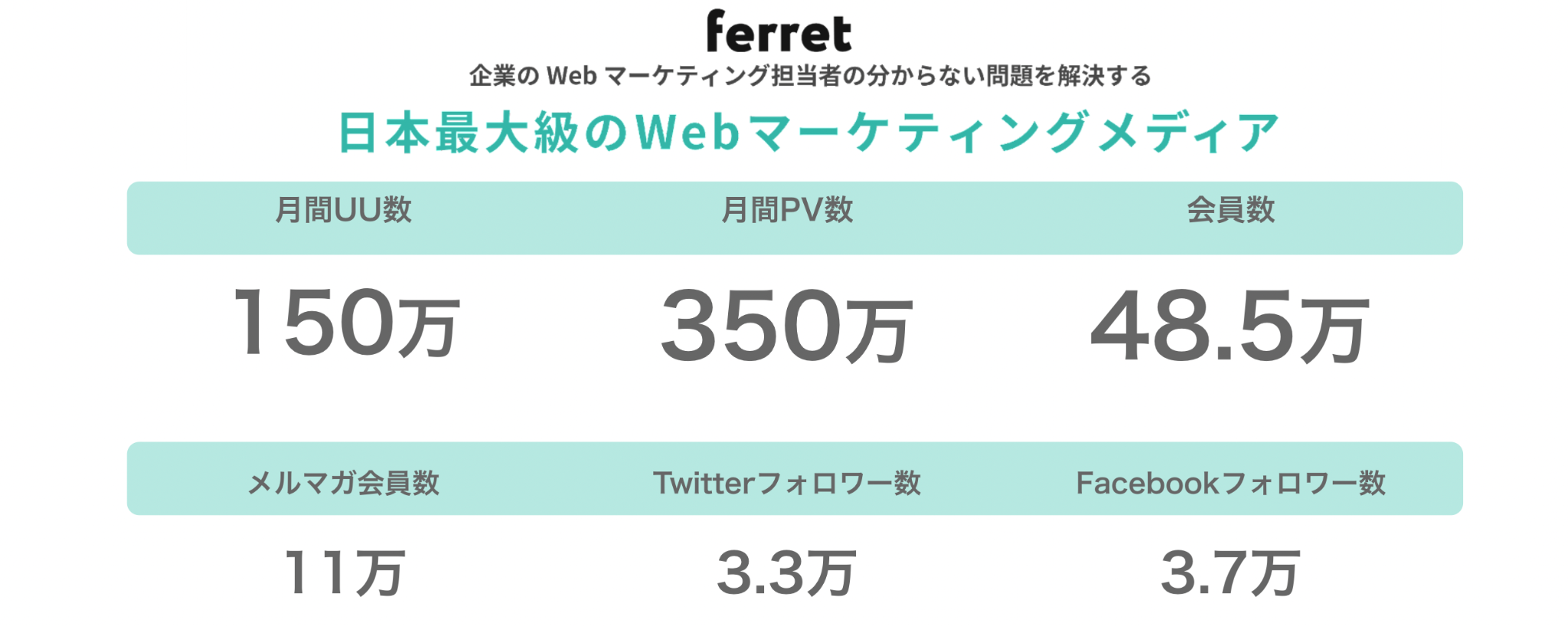Select the 350万 figure
Image resolution: width=1568 pixels, height=626 pixels.
(787, 326)
